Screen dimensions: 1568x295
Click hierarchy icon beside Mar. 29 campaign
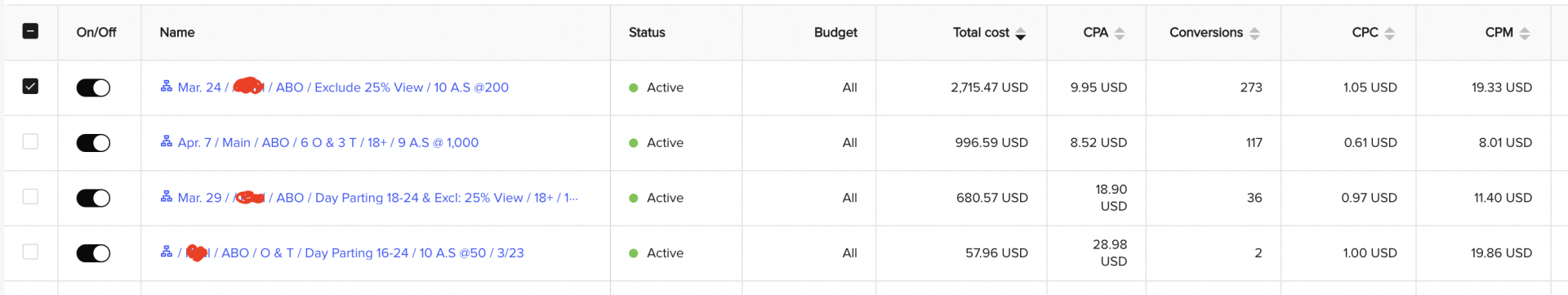(167, 196)
